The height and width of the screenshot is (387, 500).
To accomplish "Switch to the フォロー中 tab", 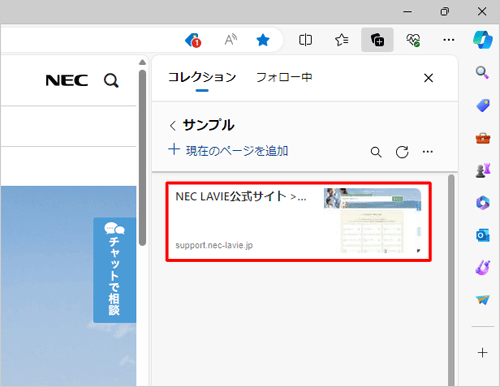I will point(284,77).
